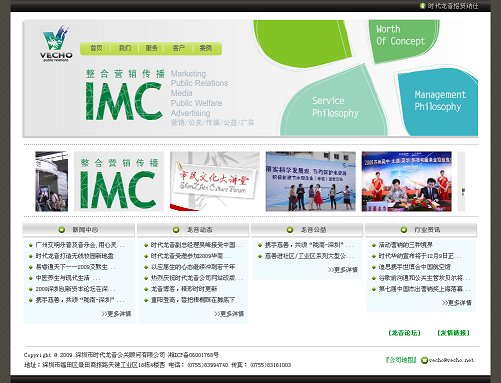
Task: Click the green circle icon beside 龙音公益
Action: 290,230
